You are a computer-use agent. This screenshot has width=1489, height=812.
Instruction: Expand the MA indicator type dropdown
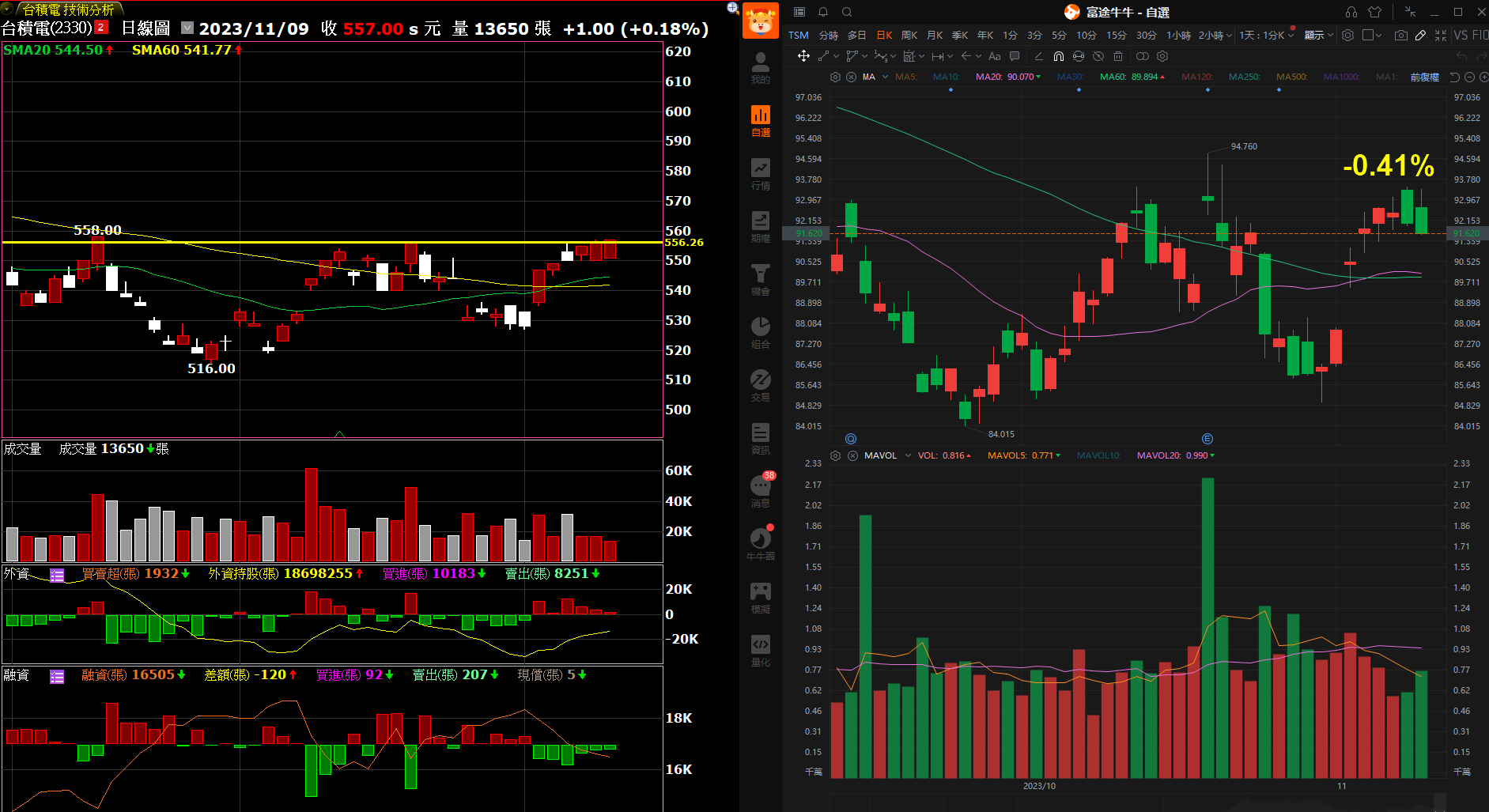pos(885,77)
